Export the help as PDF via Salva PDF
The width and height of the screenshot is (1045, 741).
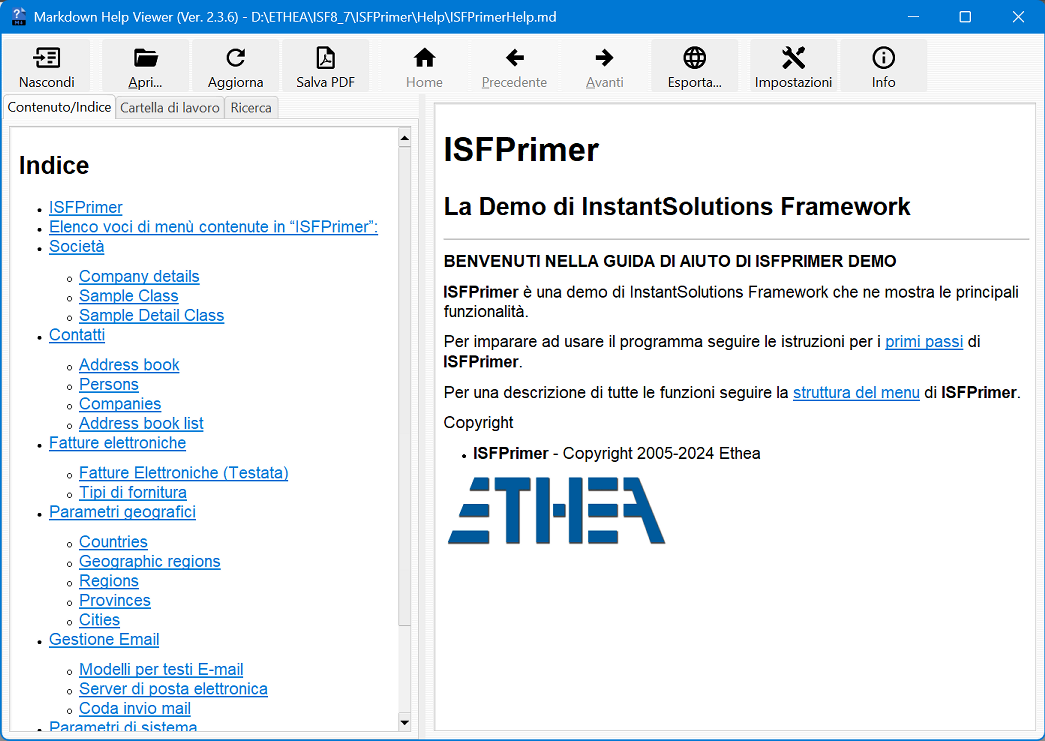(x=325, y=65)
